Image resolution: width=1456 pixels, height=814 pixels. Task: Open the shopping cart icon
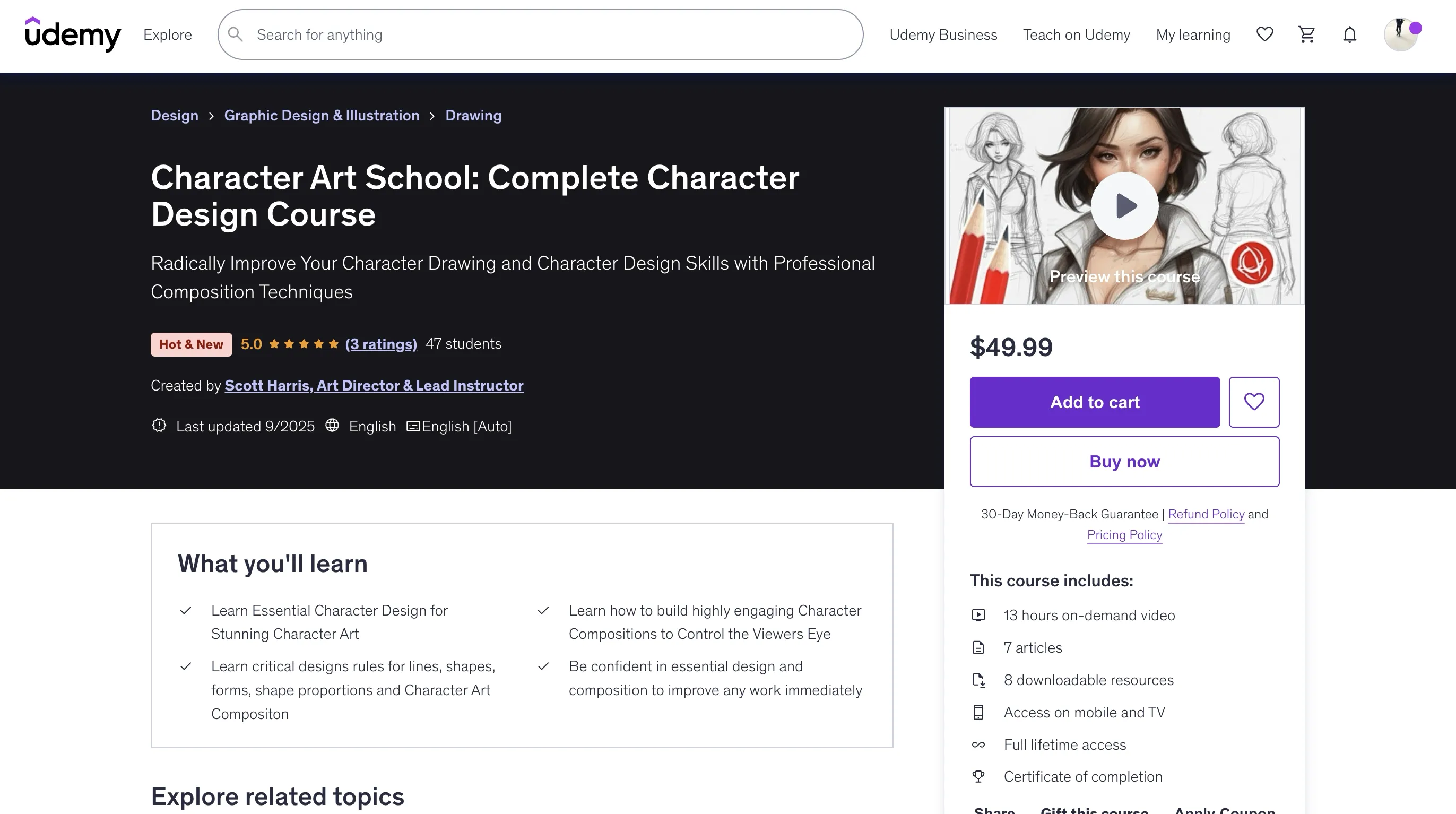(x=1306, y=34)
